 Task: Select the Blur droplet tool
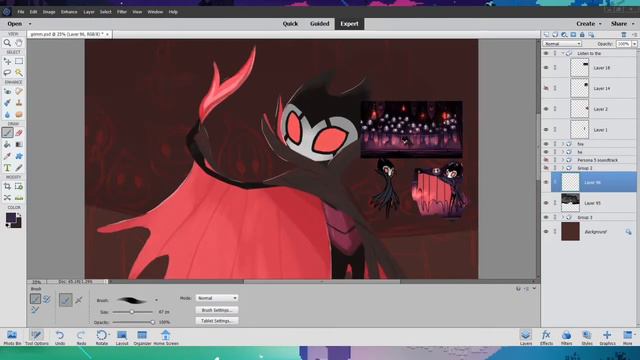point(7,114)
